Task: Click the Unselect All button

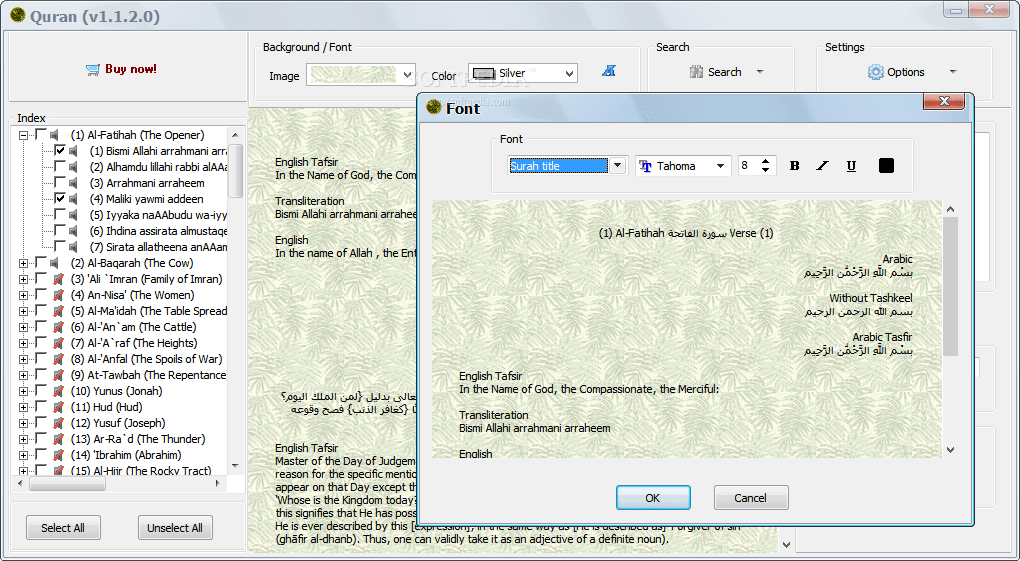Action: tap(175, 528)
